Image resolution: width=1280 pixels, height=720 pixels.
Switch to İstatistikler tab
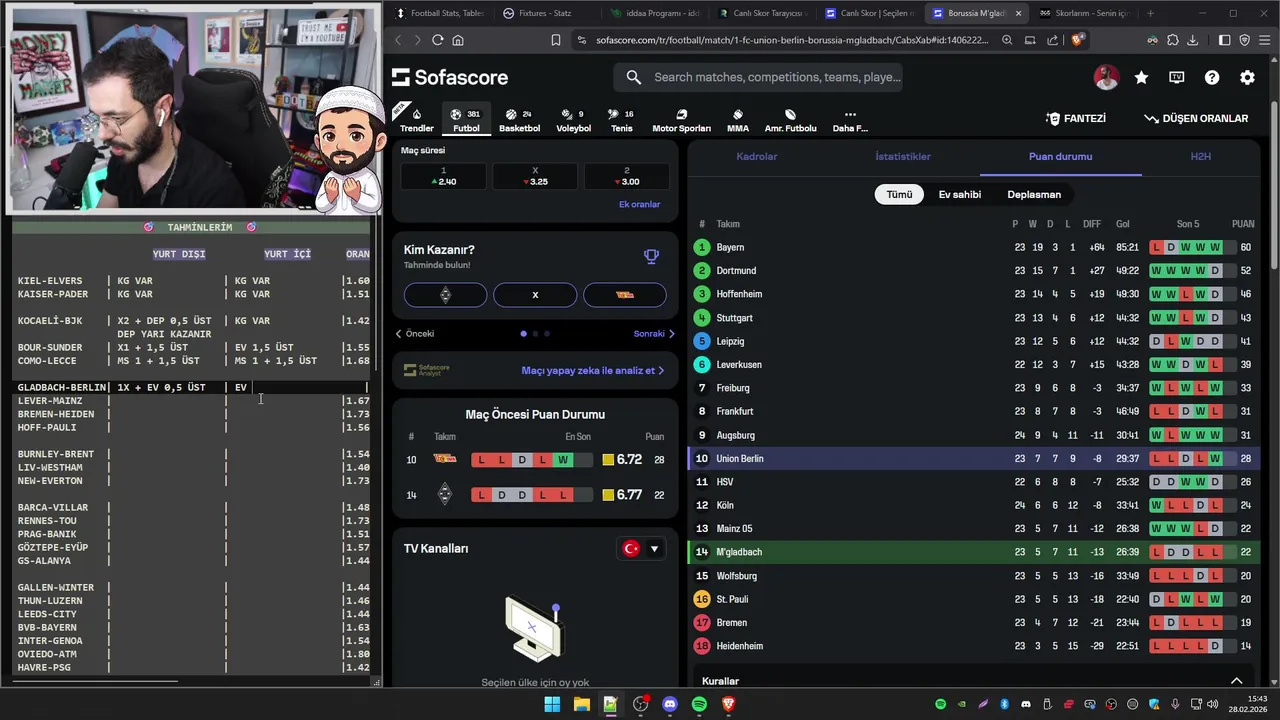(903, 156)
